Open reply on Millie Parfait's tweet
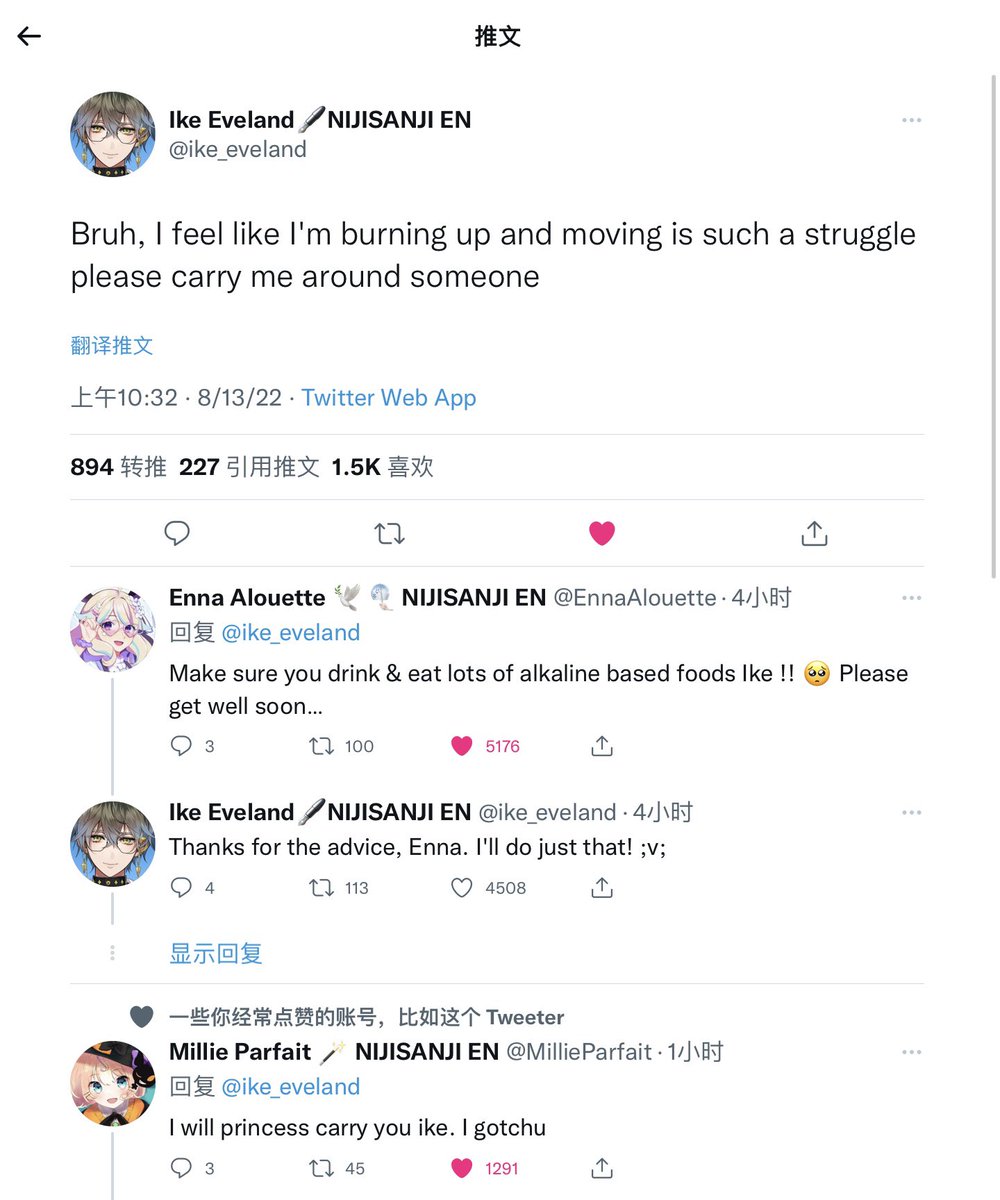The width and height of the screenshot is (1000, 1200). tap(181, 1168)
